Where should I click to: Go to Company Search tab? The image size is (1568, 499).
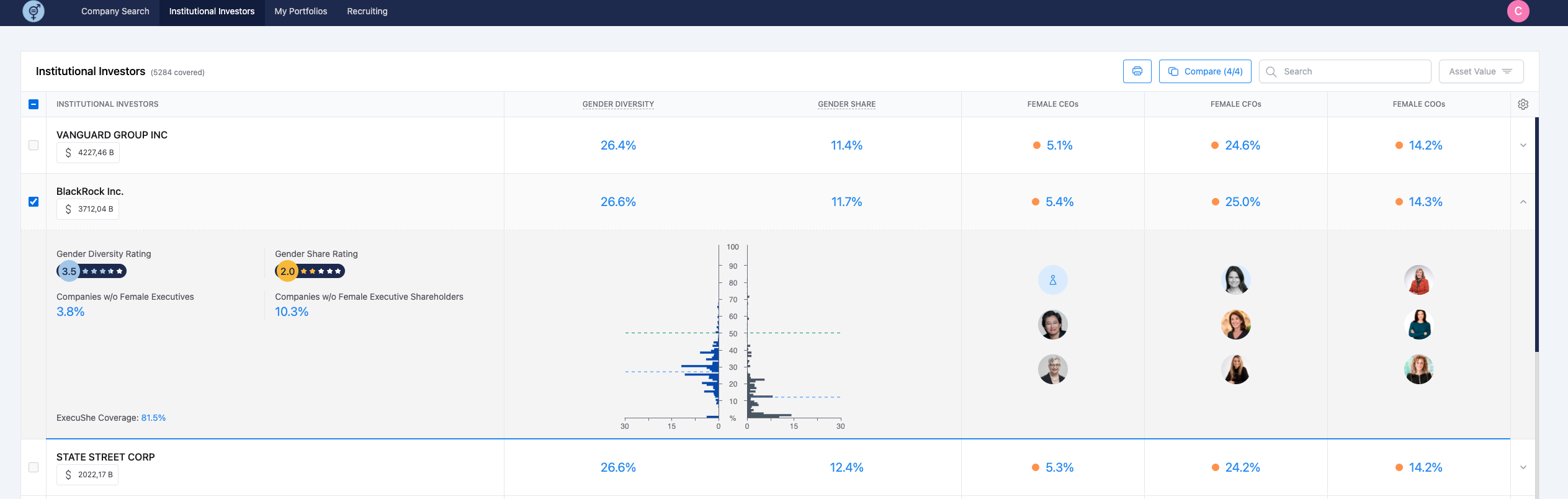pos(115,11)
